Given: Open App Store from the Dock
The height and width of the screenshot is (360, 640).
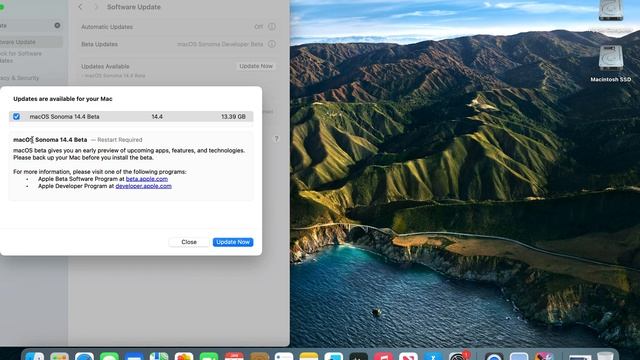Looking at the screenshot, I should tap(433, 356).
